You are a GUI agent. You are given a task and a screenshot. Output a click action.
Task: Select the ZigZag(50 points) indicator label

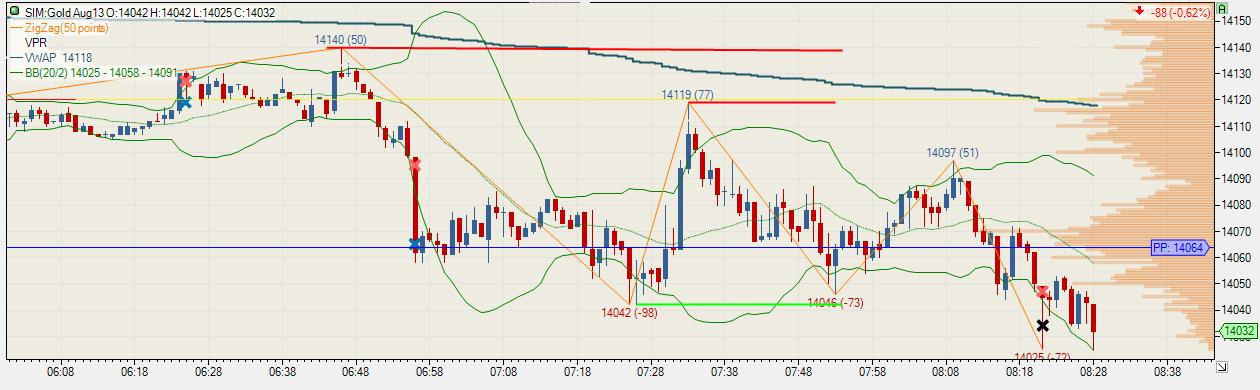[x=68, y=28]
